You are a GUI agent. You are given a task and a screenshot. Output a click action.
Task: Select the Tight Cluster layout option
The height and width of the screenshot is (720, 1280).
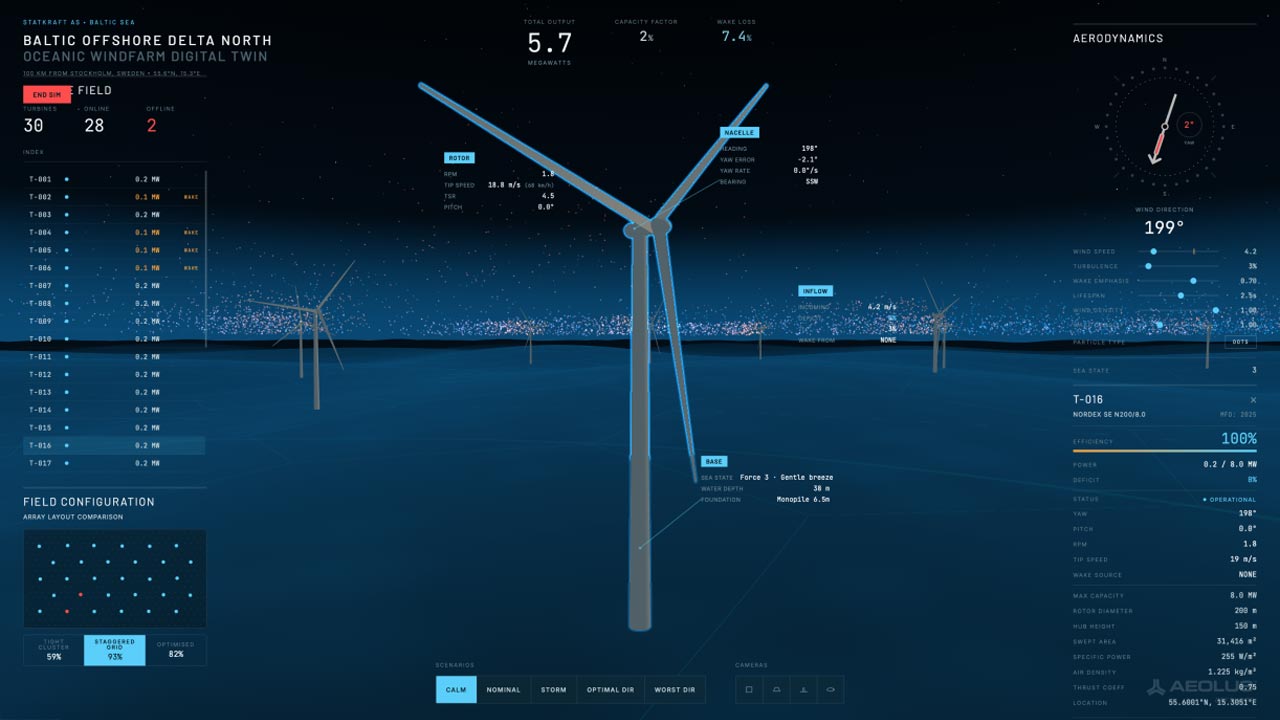pyautogui.click(x=53, y=650)
